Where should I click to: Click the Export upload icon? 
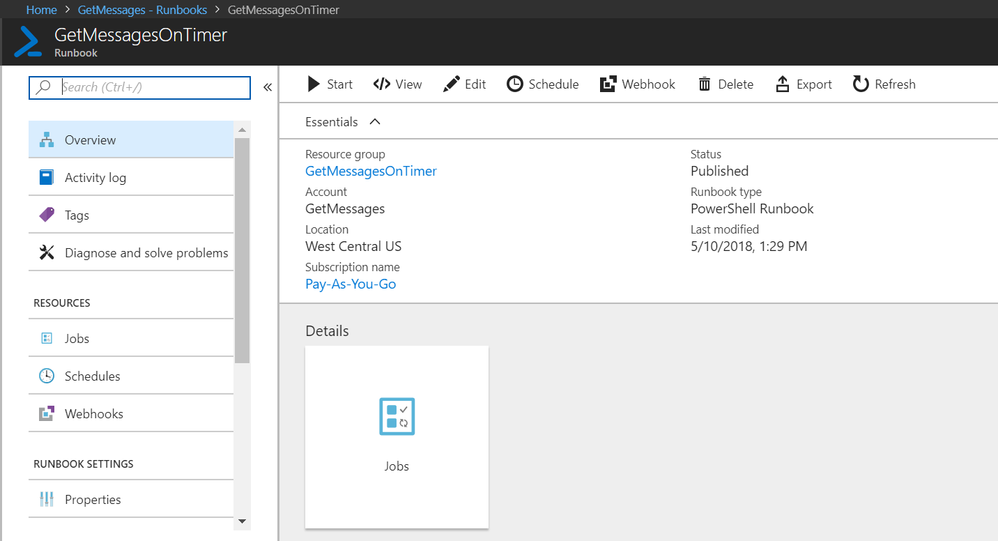pos(782,84)
